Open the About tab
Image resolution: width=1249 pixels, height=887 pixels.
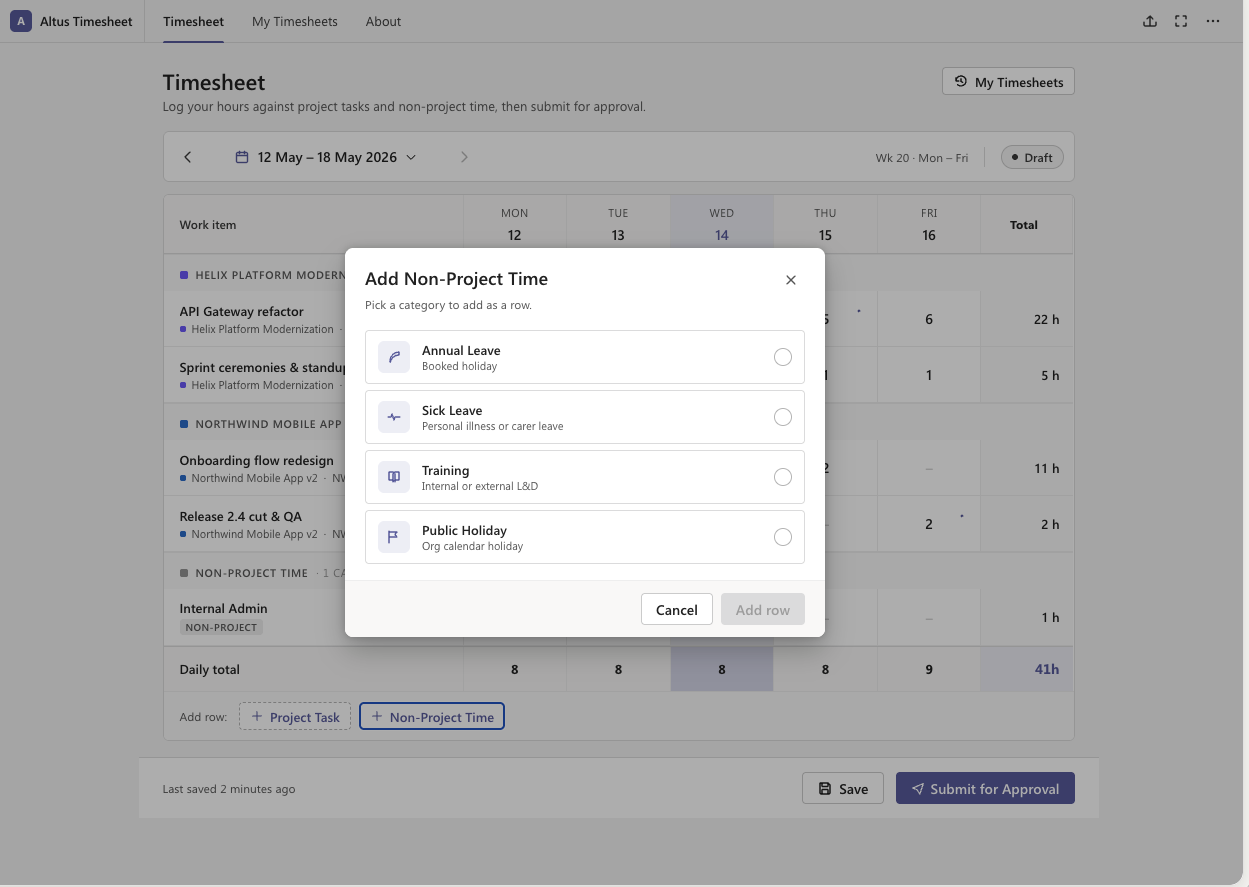coord(384,21)
